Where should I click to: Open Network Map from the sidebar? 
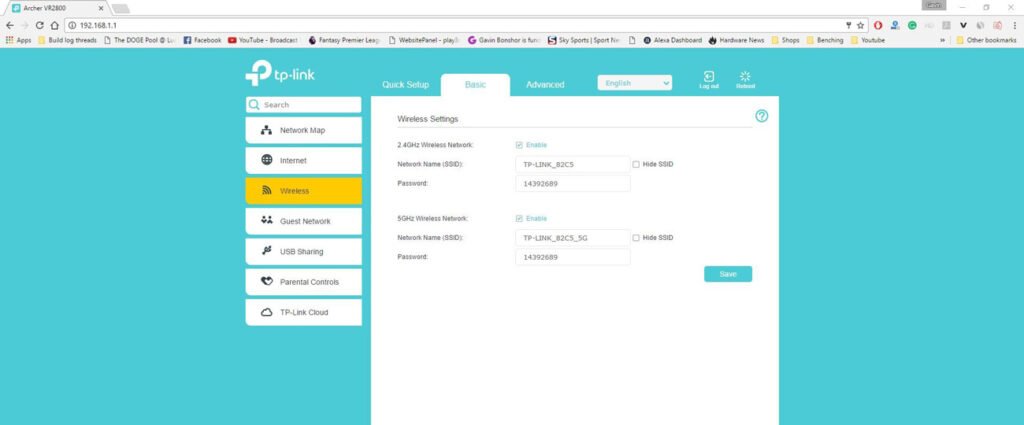click(x=303, y=130)
